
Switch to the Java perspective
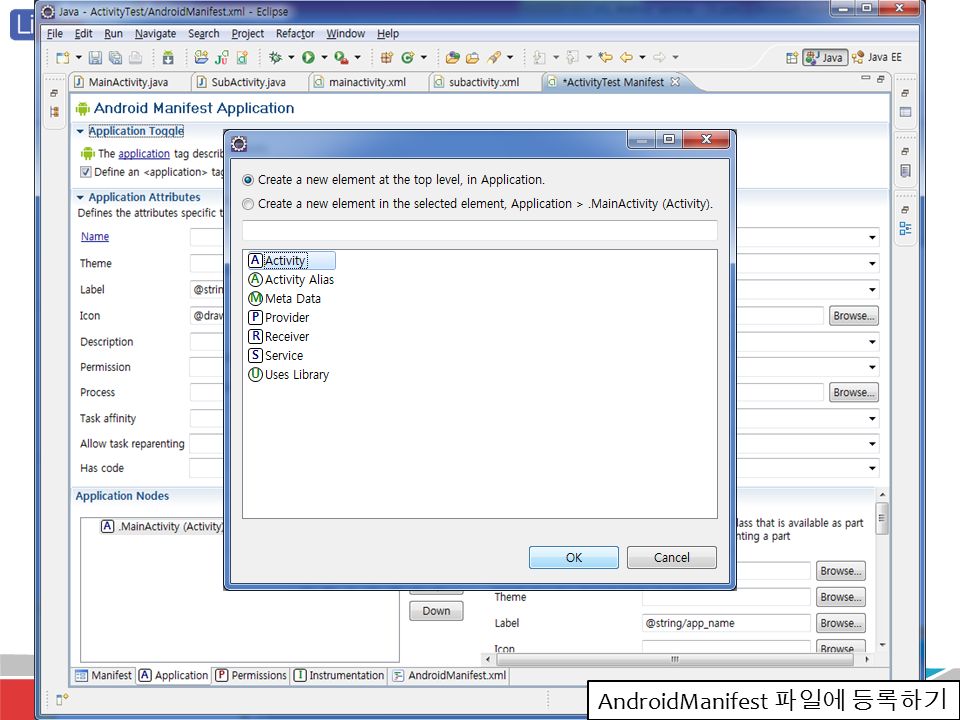pos(825,58)
